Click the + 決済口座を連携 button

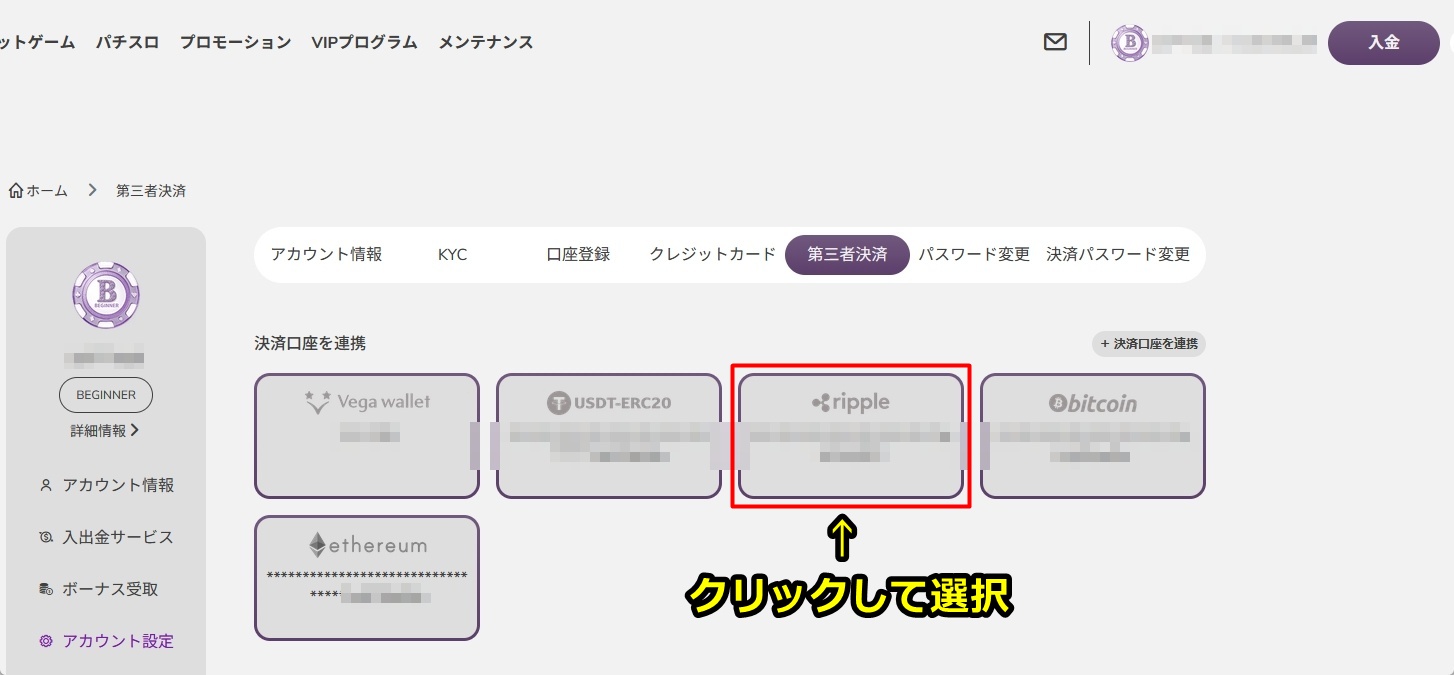[1149, 344]
